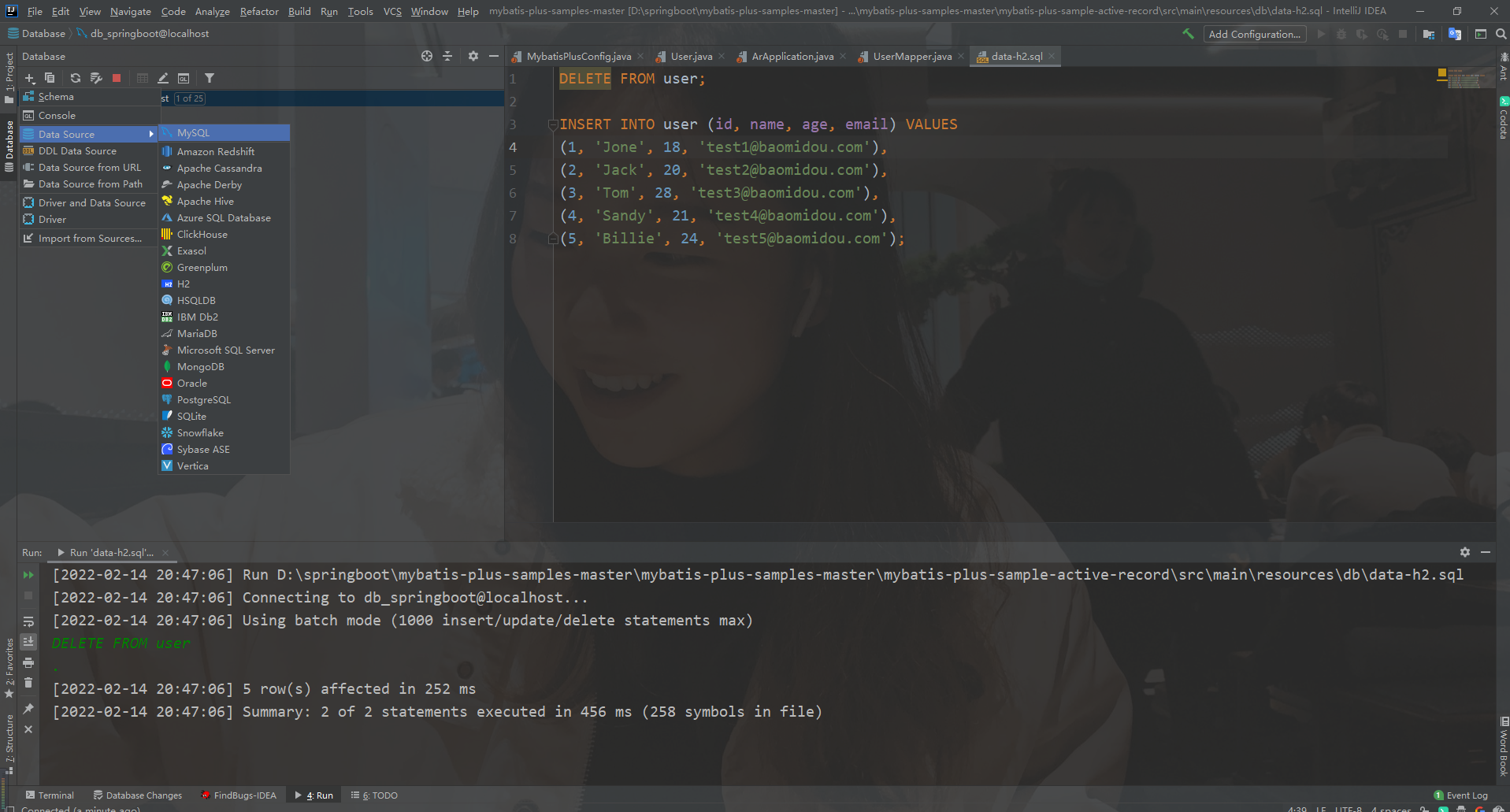Collapse all in Database panel
Screen dimensions: 1510x812
[447, 56]
